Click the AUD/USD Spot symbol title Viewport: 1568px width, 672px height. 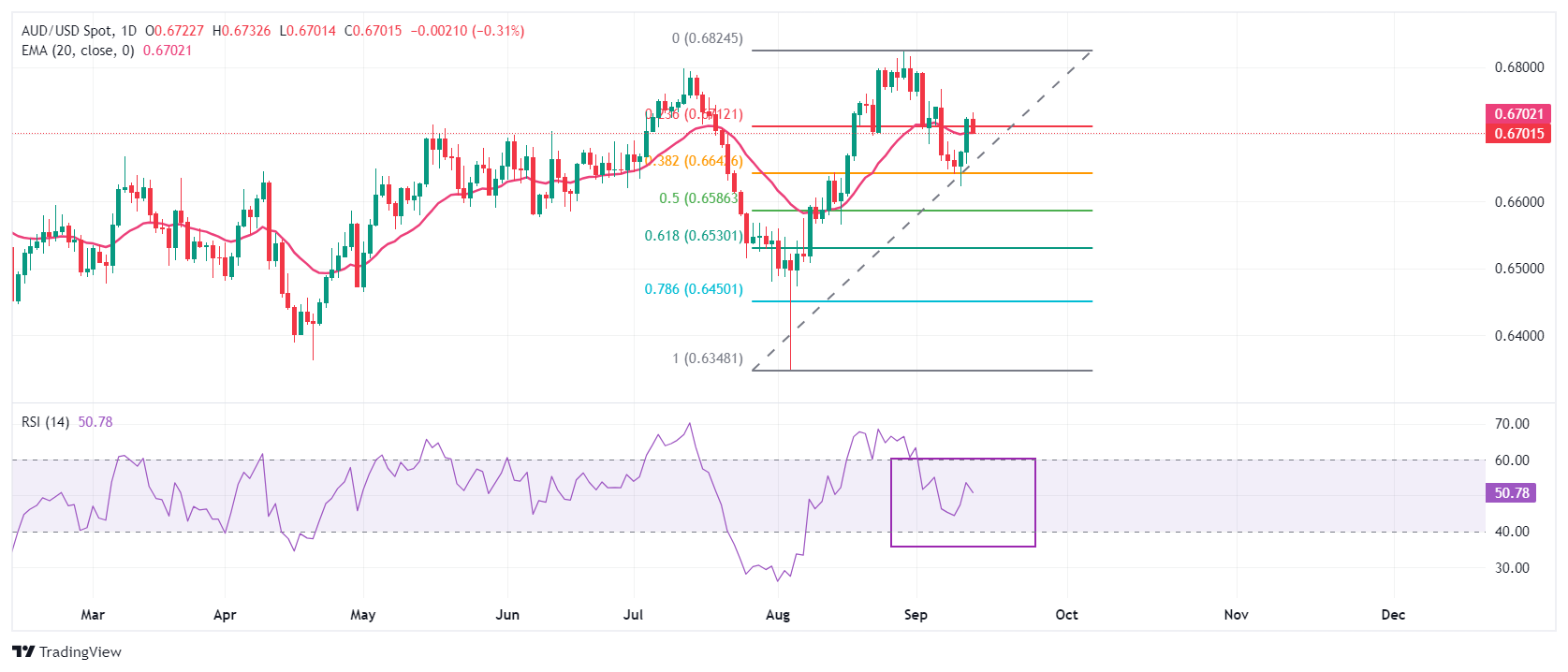click(x=66, y=31)
